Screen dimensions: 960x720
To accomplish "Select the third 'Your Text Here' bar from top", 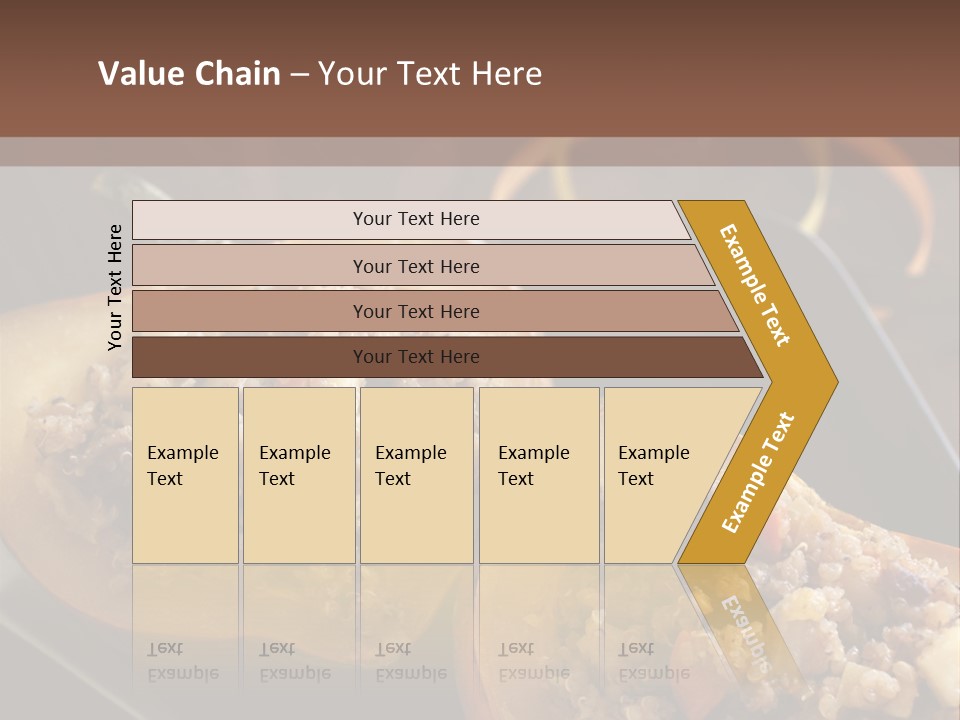I will click(415, 311).
